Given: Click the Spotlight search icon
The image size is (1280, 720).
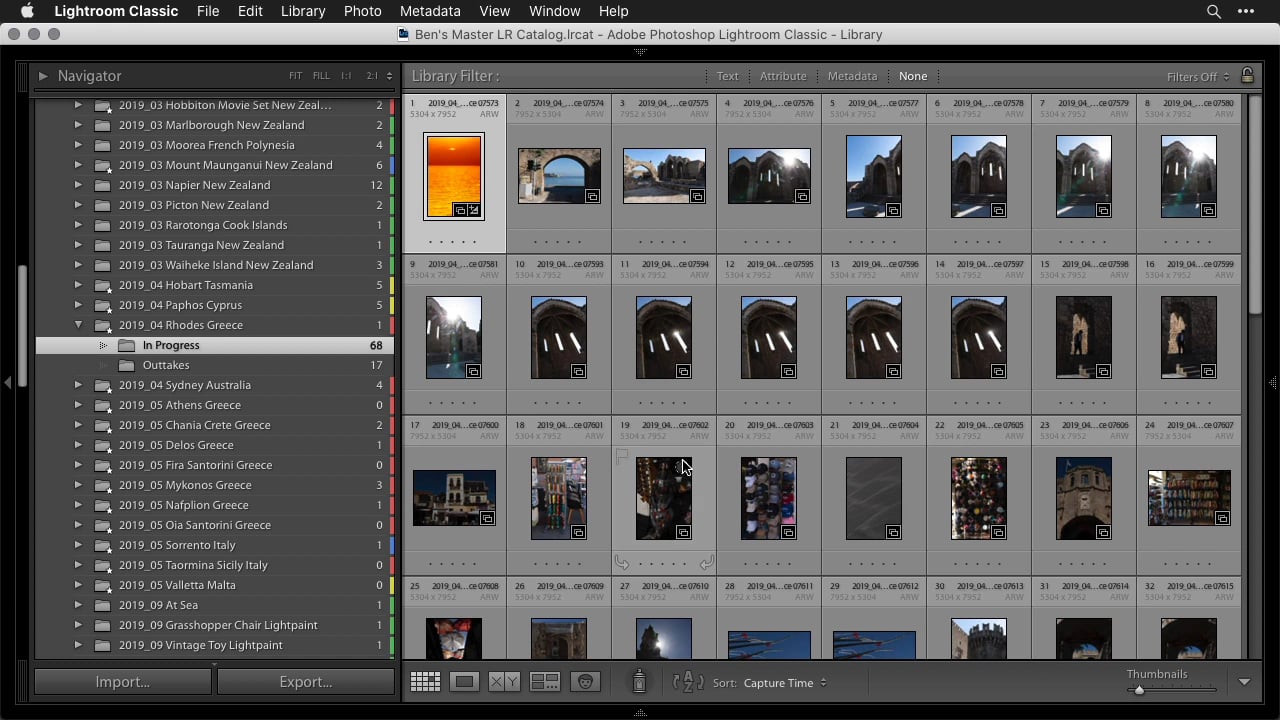Looking at the screenshot, I should pos(1214,11).
